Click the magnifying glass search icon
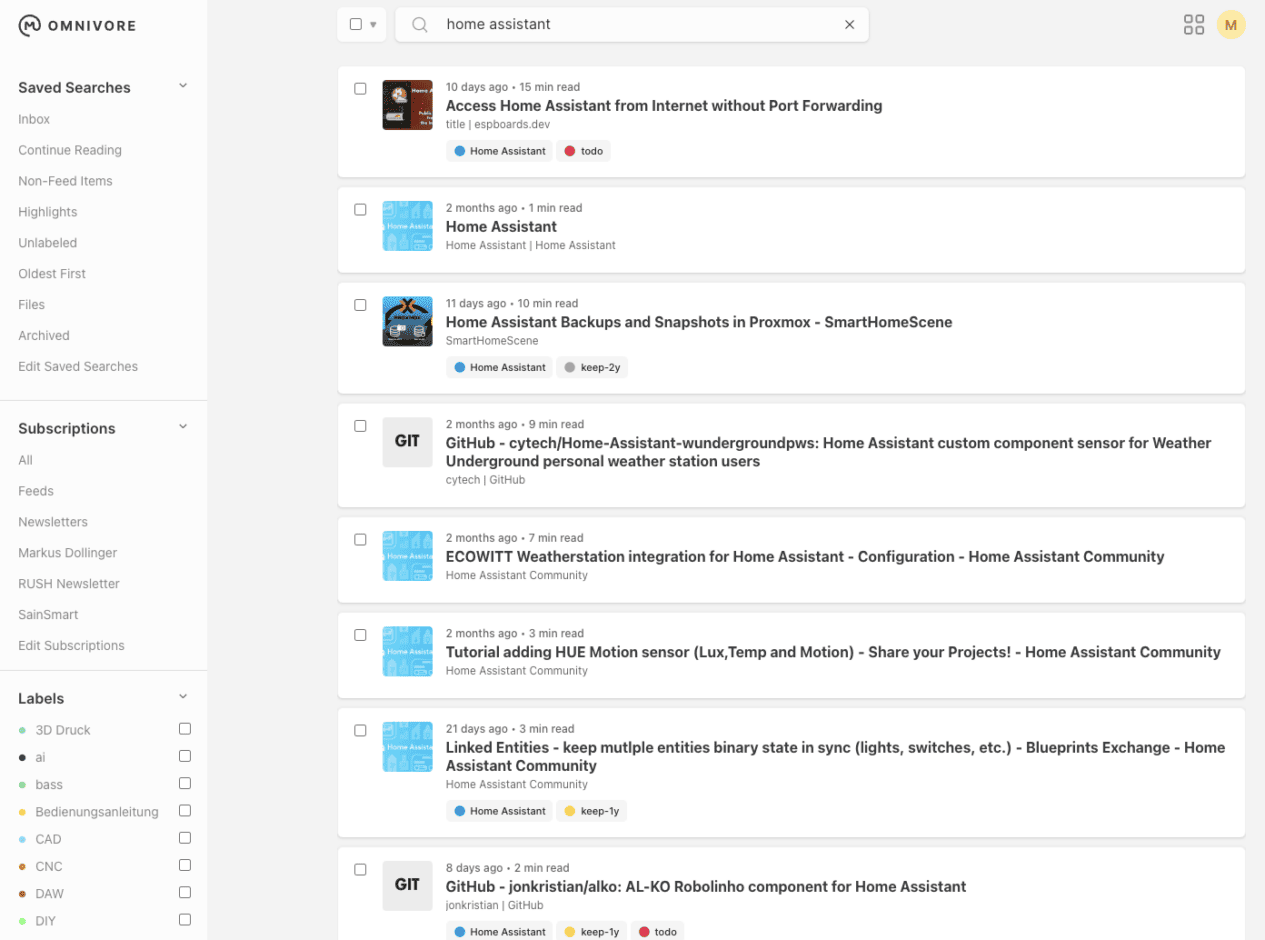The width and height of the screenshot is (1265, 940). click(x=420, y=25)
